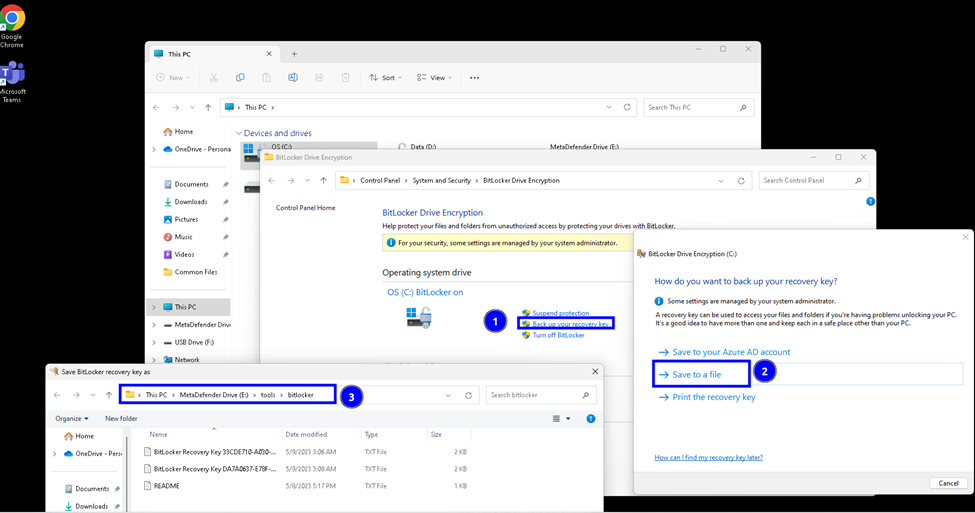Viewport: 975px width, 513px height.
Task: Open the View dropdown in This PC
Action: click(434, 78)
